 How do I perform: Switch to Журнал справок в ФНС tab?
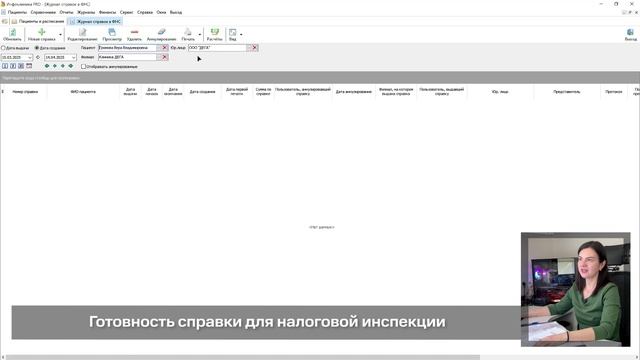tap(96, 21)
